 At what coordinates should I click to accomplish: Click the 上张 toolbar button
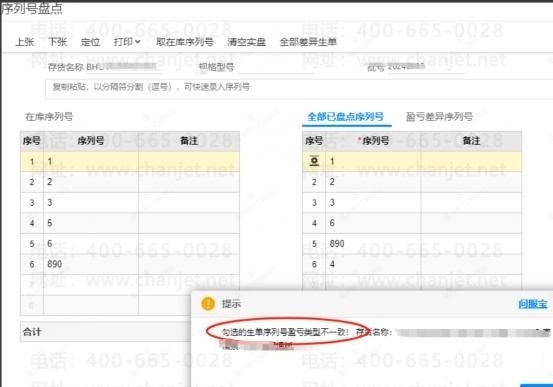coord(25,42)
